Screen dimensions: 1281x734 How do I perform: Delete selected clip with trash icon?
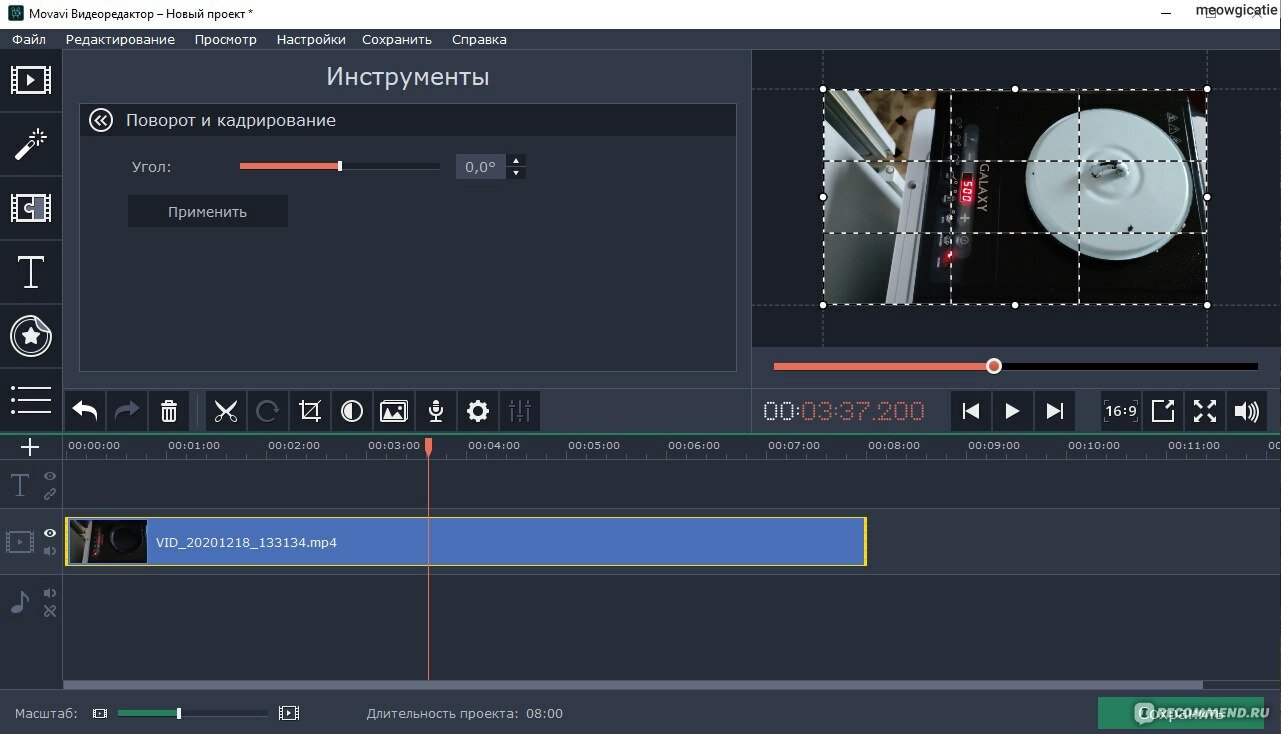tap(169, 411)
